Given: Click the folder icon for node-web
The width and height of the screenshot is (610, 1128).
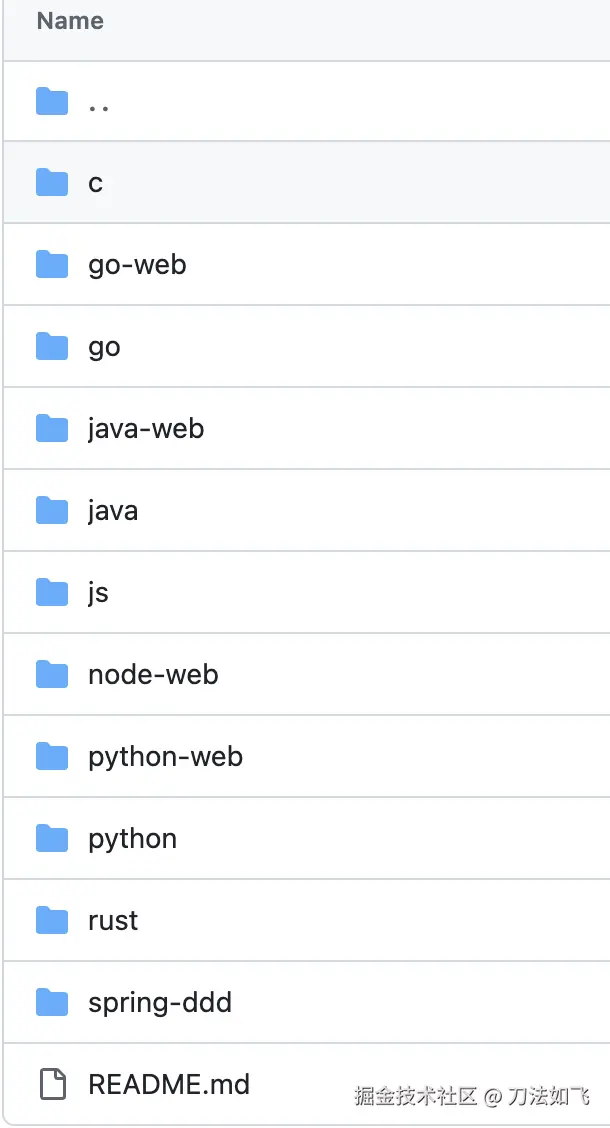Looking at the screenshot, I should pos(52,675).
